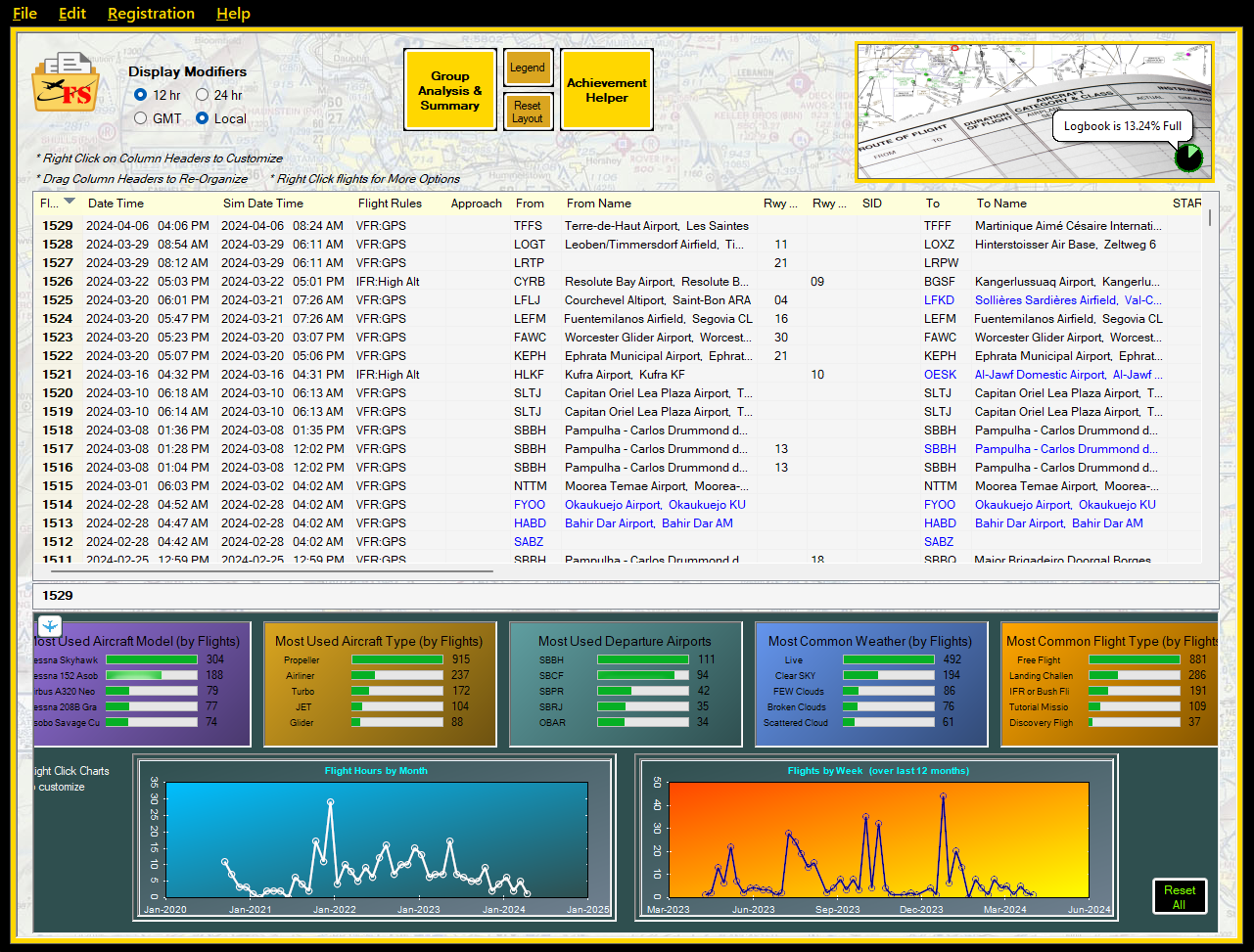Image resolution: width=1254 pixels, height=952 pixels.
Task: Open the Achievement Helper
Action: coord(607,90)
